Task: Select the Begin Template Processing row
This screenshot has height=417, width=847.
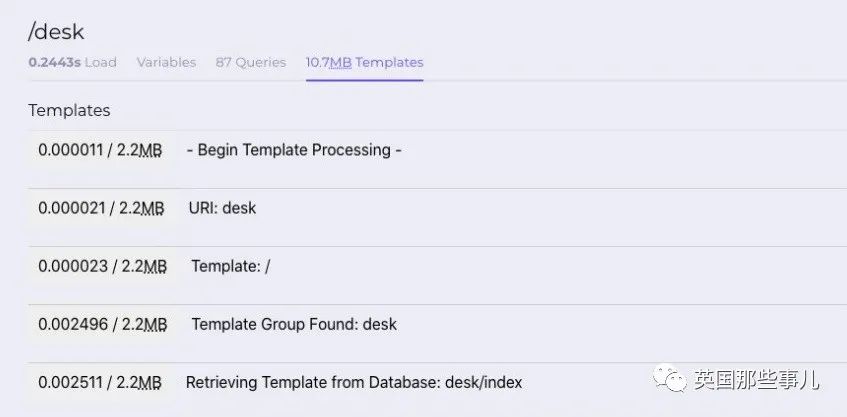Action: (x=438, y=159)
